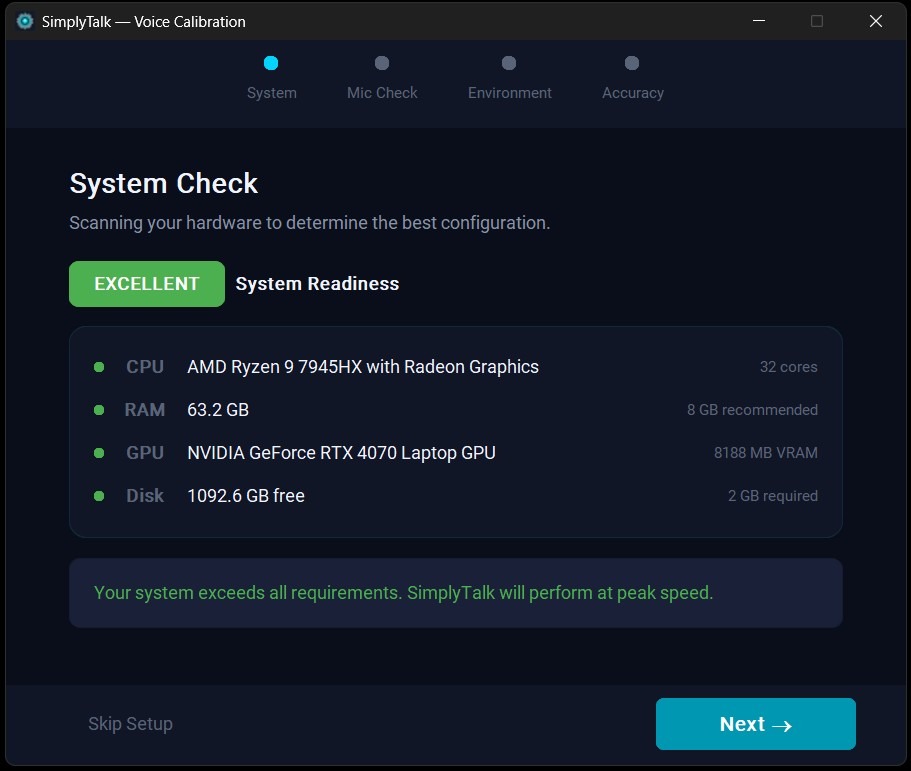Select the System step indicator
Viewport: 911px width, 771px height.
pos(271,78)
